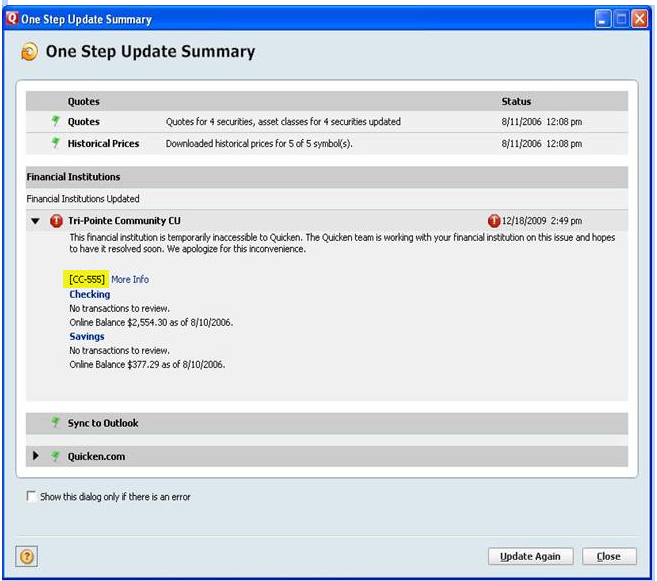Open help with the question mark icon
The width and height of the screenshot is (657, 581).
(x=26, y=556)
